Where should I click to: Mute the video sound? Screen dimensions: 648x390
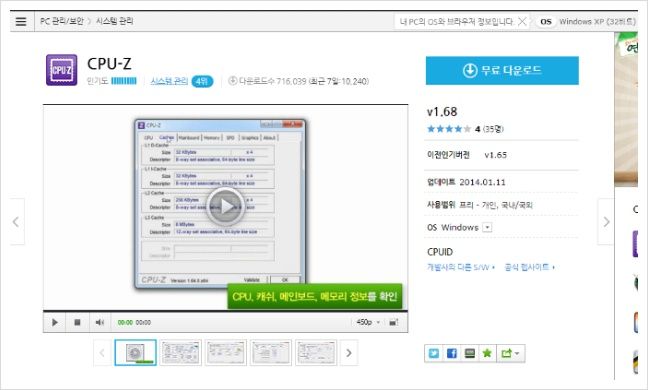(x=100, y=322)
